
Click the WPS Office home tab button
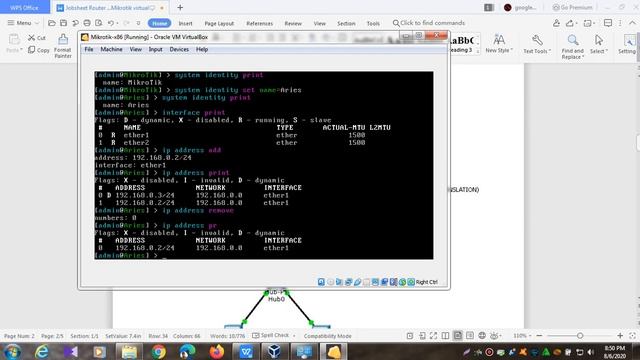[24, 7]
